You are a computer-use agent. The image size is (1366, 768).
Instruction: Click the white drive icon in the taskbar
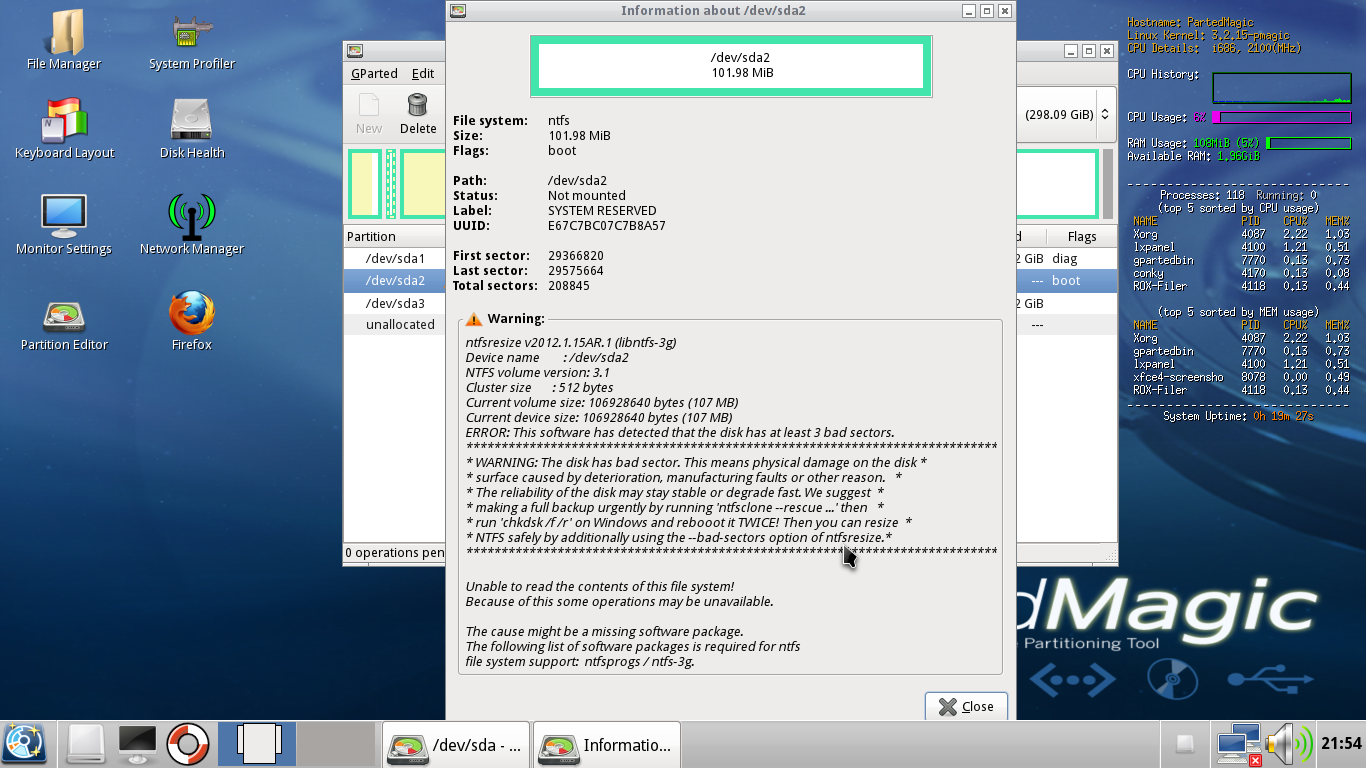[86, 744]
